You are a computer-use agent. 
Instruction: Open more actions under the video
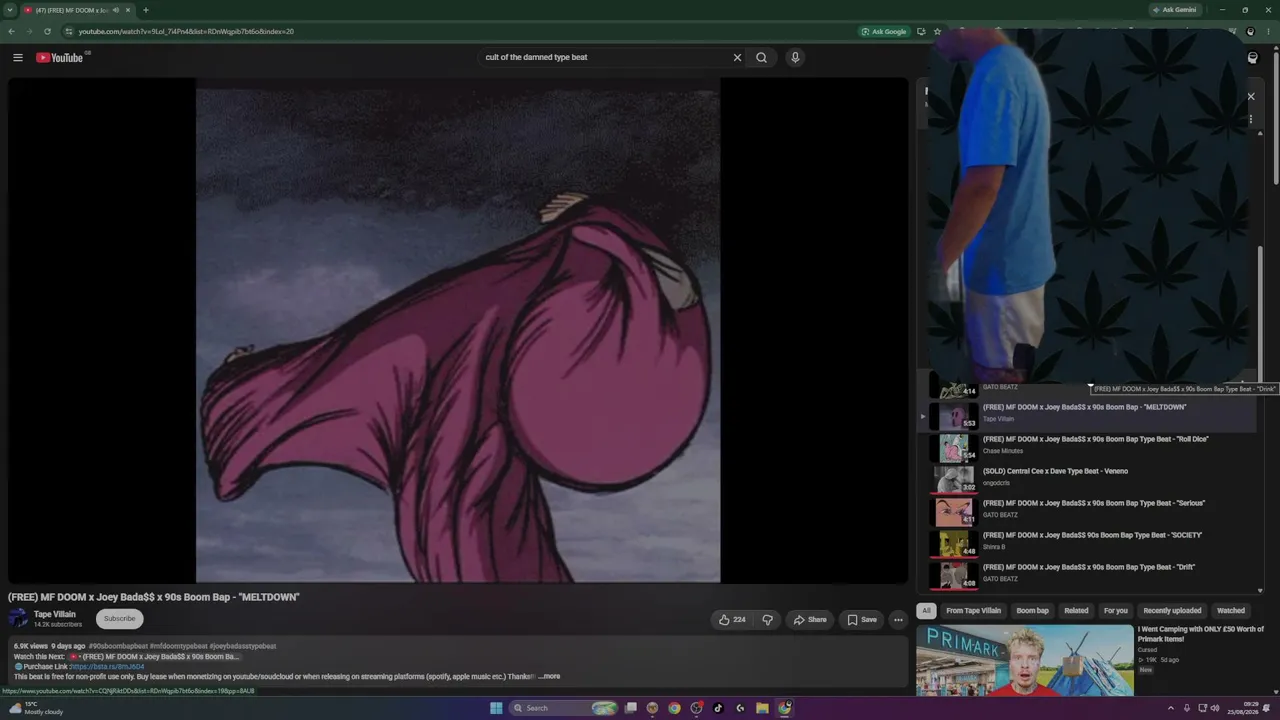point(898,620)
